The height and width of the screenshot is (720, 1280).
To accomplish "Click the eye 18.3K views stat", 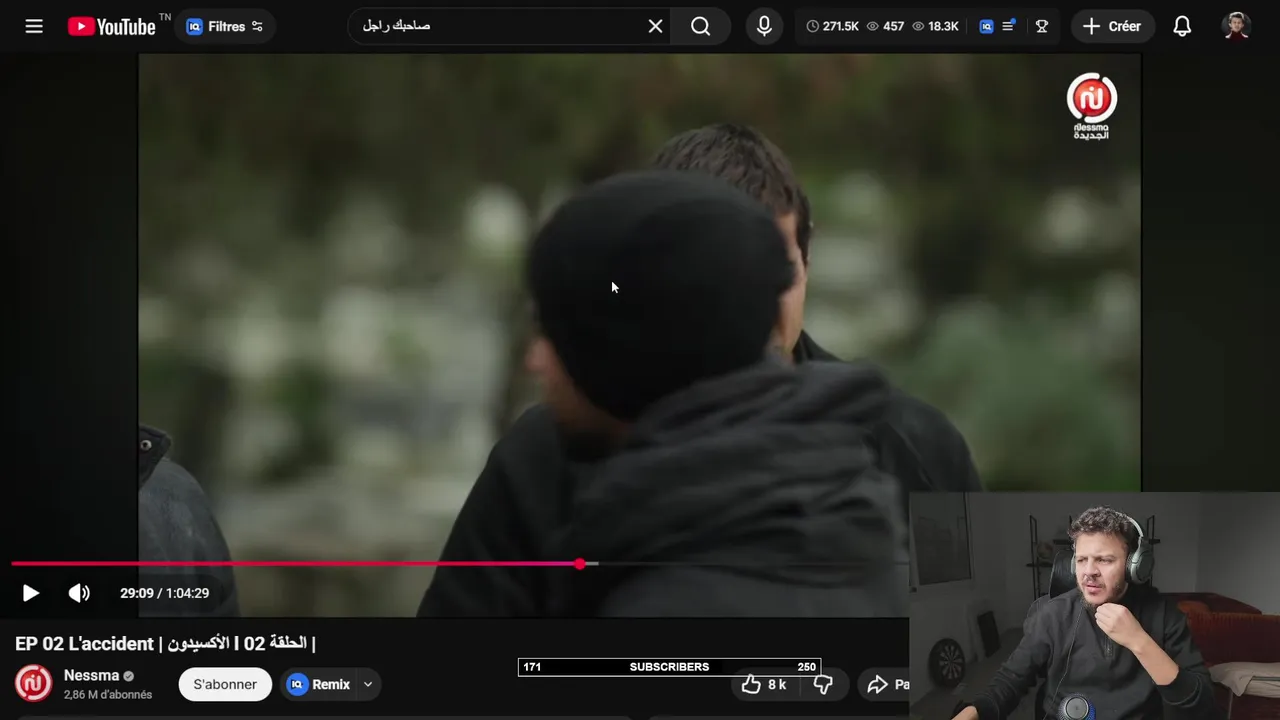I will click(x=935, y=27).
